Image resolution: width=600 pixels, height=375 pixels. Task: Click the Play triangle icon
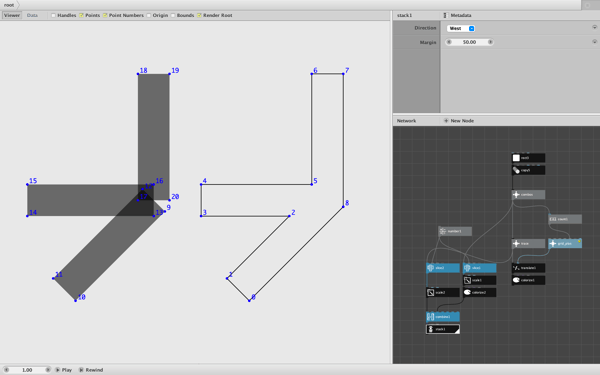[57, 370]
